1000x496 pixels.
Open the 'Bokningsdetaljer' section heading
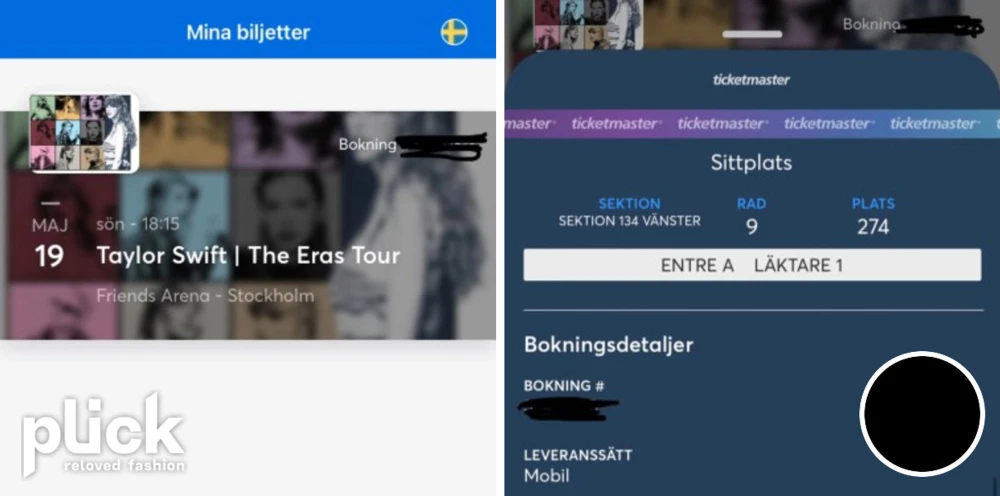pos(608,345)
